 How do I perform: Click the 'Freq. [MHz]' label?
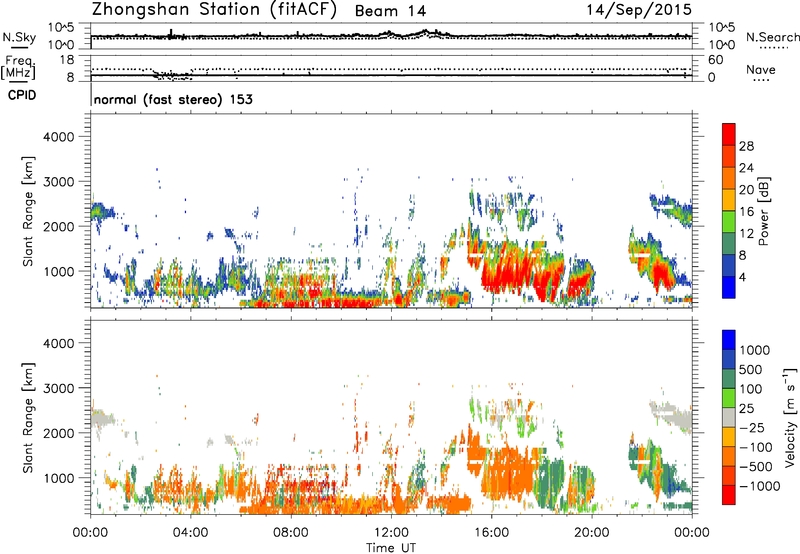(x=19, y=68)
